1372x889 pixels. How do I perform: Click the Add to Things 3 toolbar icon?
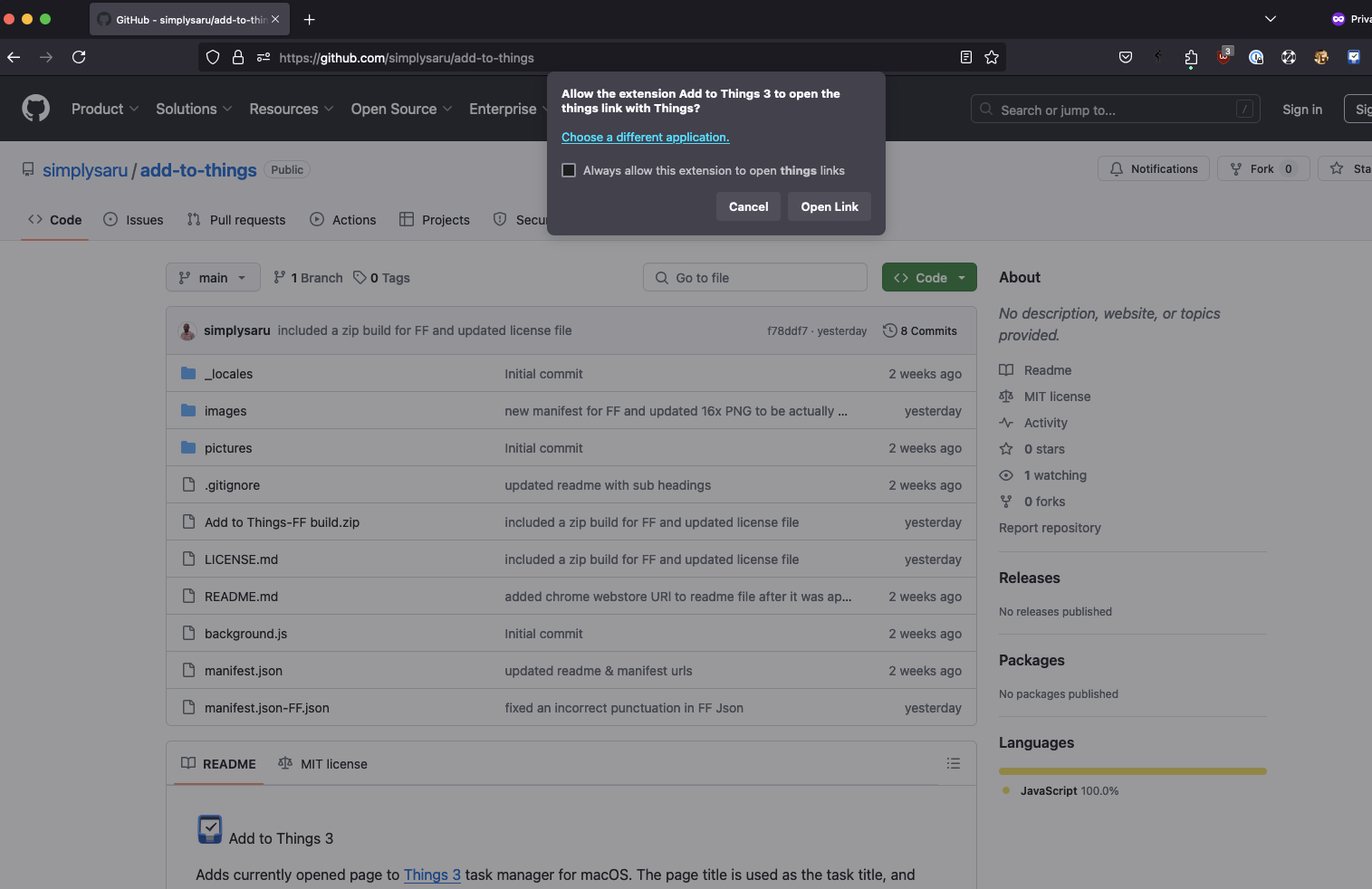point(1354,57)
